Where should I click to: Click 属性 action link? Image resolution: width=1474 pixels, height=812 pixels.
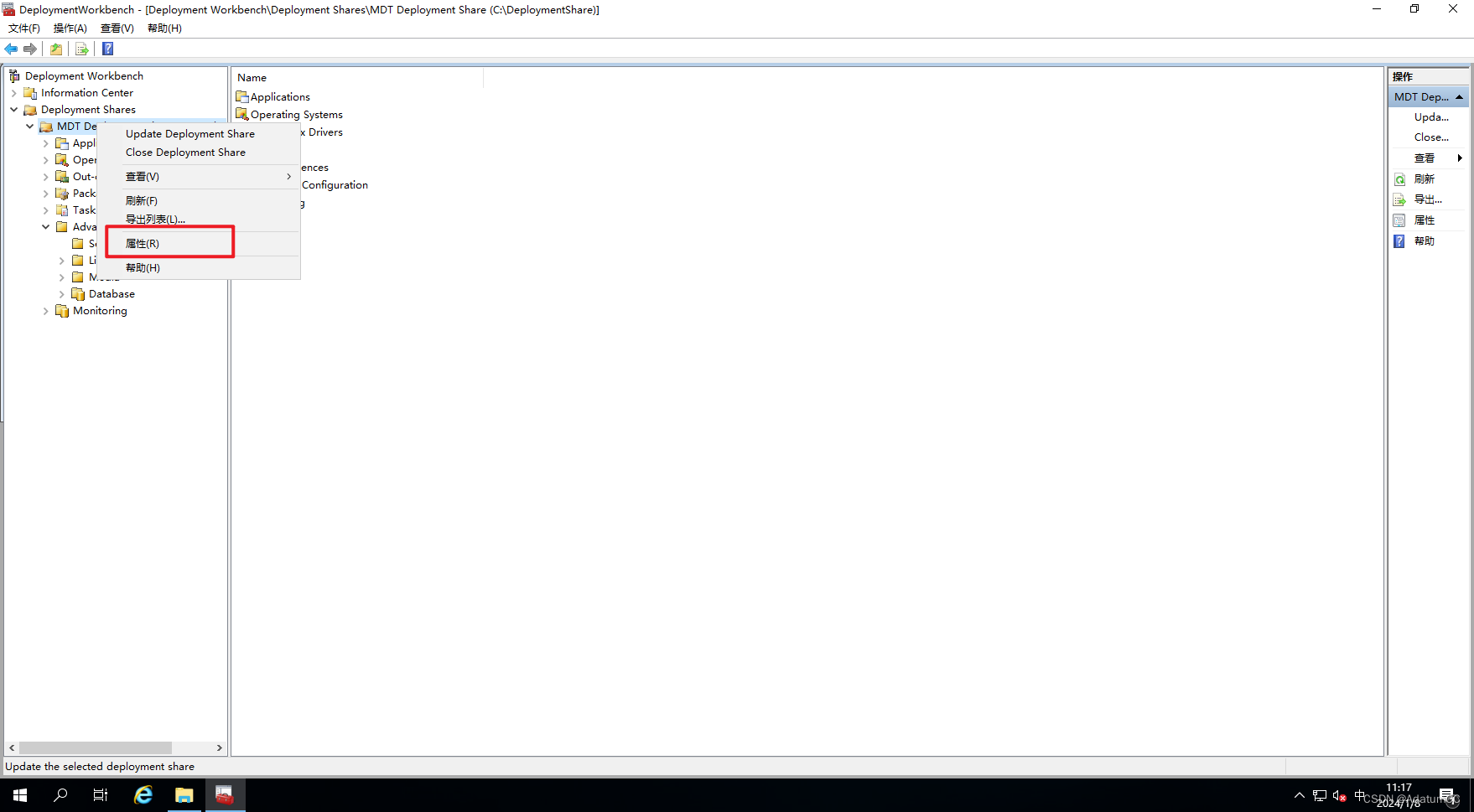pyautogui.click(x=1424, y=220)
